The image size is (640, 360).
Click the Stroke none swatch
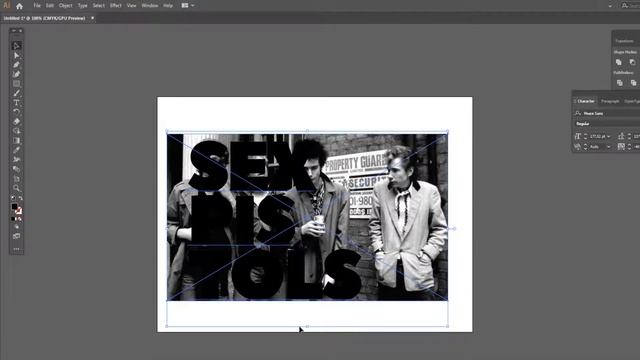tap(19, 211)
